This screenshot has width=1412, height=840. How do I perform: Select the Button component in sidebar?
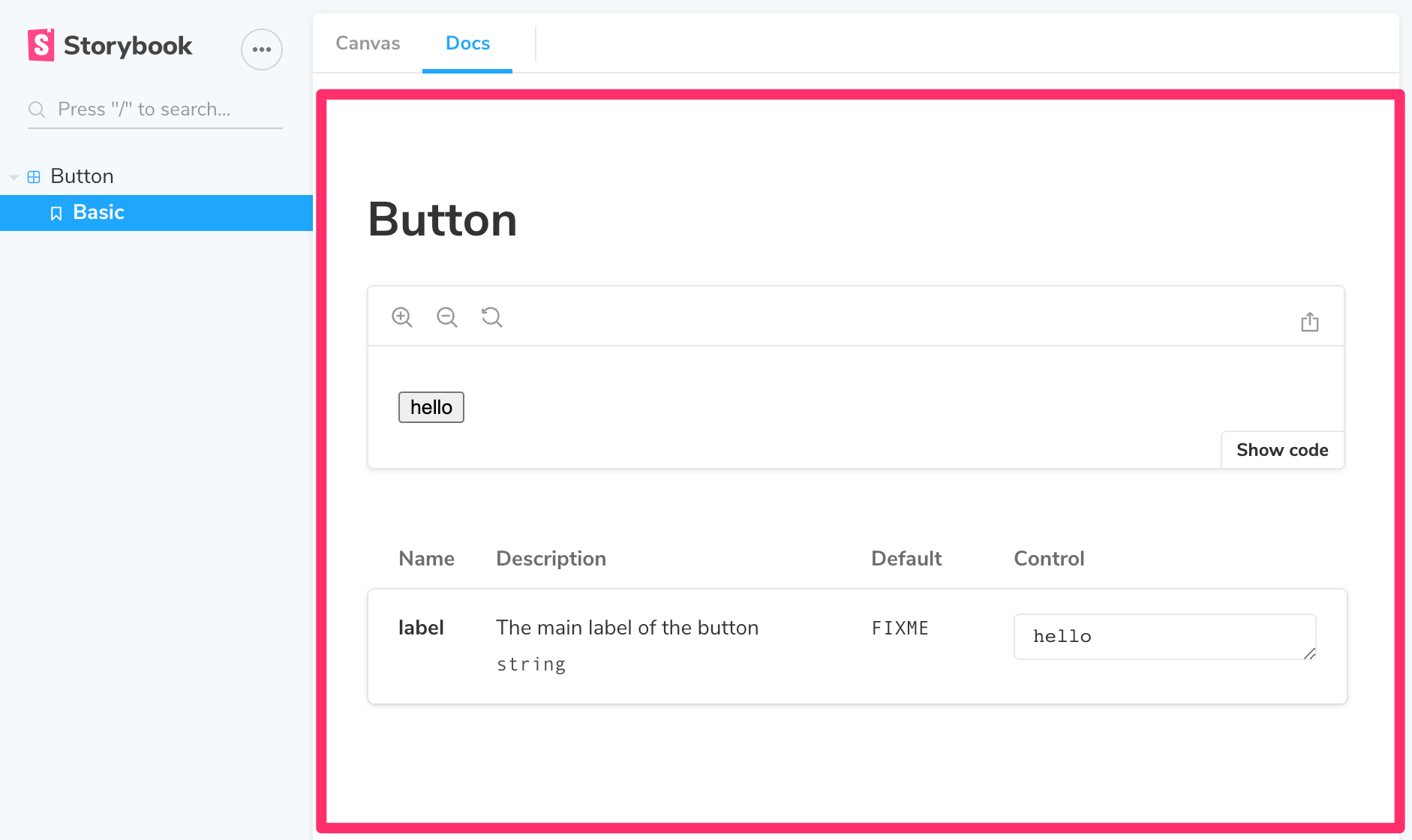82,176
